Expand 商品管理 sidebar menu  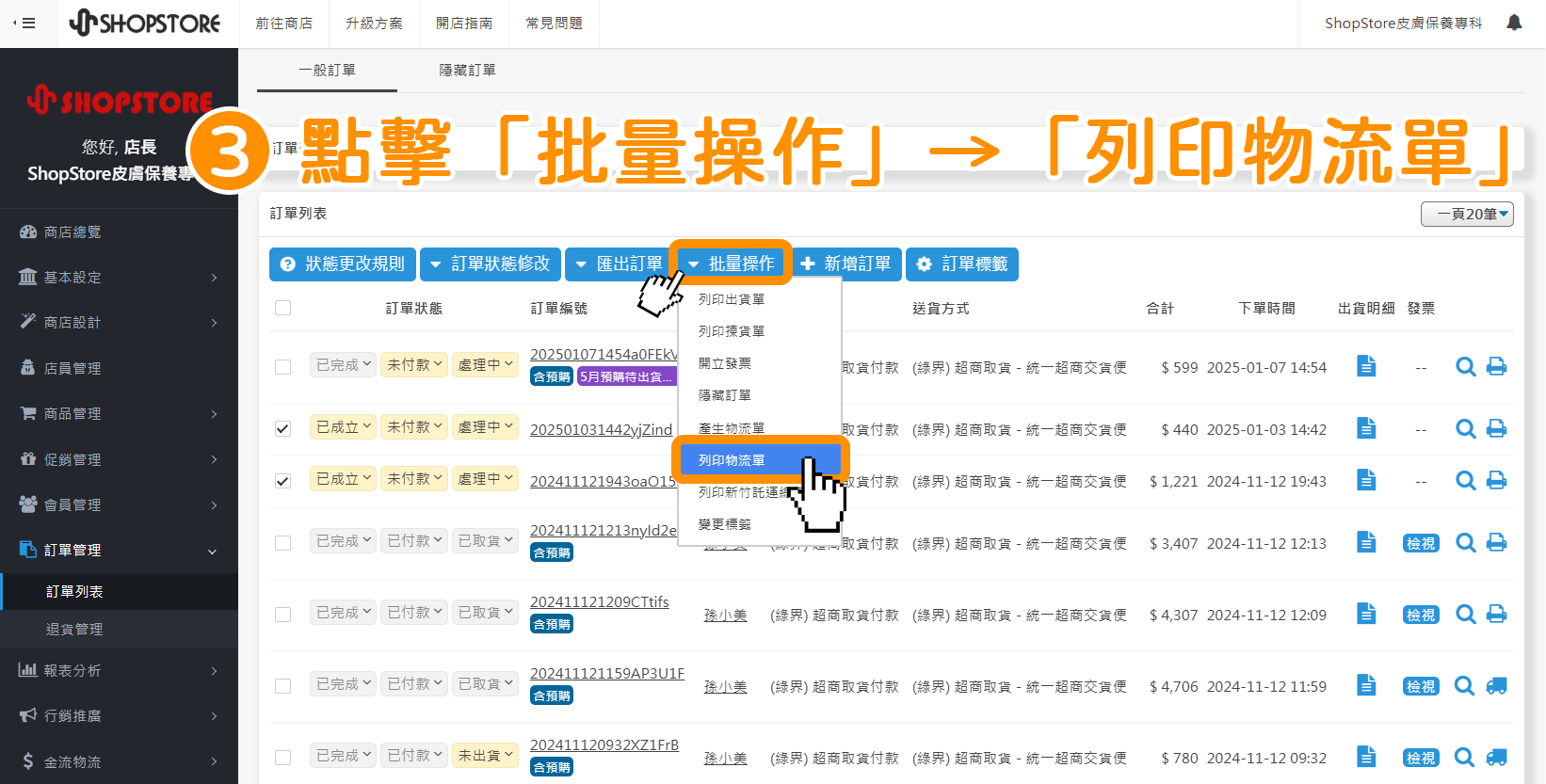pos(119,413)
